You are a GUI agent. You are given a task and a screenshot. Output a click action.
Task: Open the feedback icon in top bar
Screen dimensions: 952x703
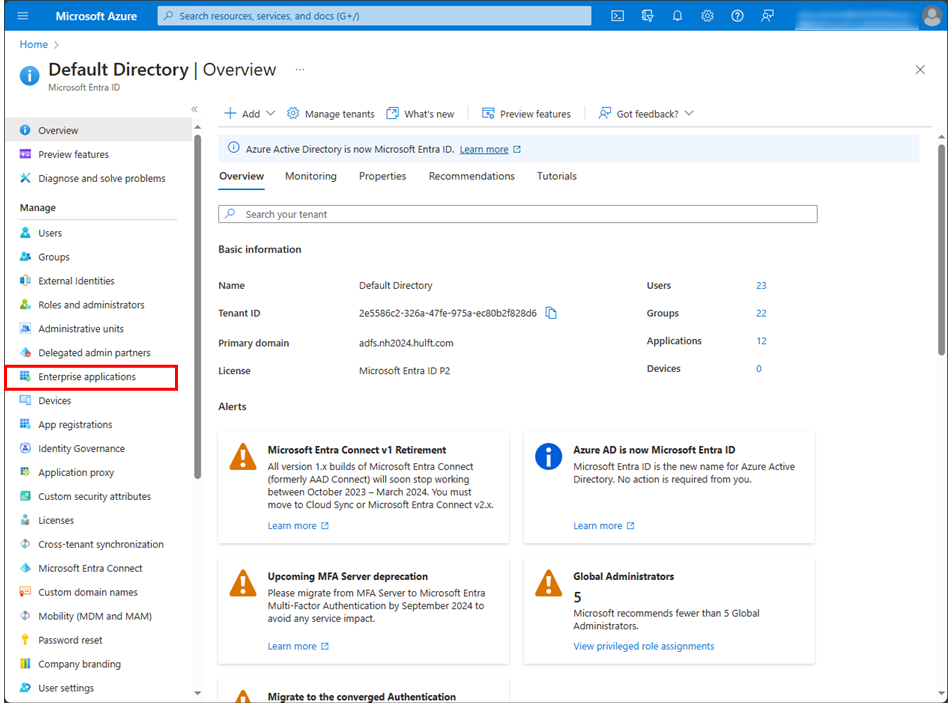pyautogui.click(x=767, y=16)
